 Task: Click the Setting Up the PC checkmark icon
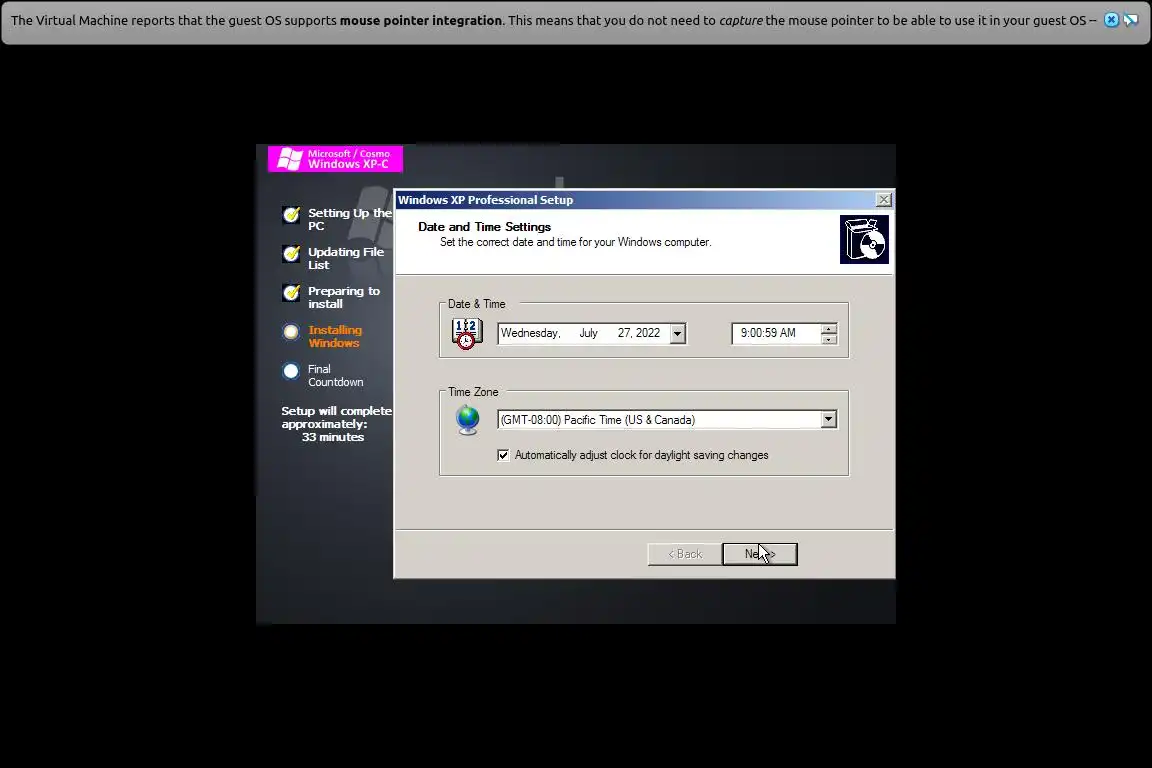[291, 215]
